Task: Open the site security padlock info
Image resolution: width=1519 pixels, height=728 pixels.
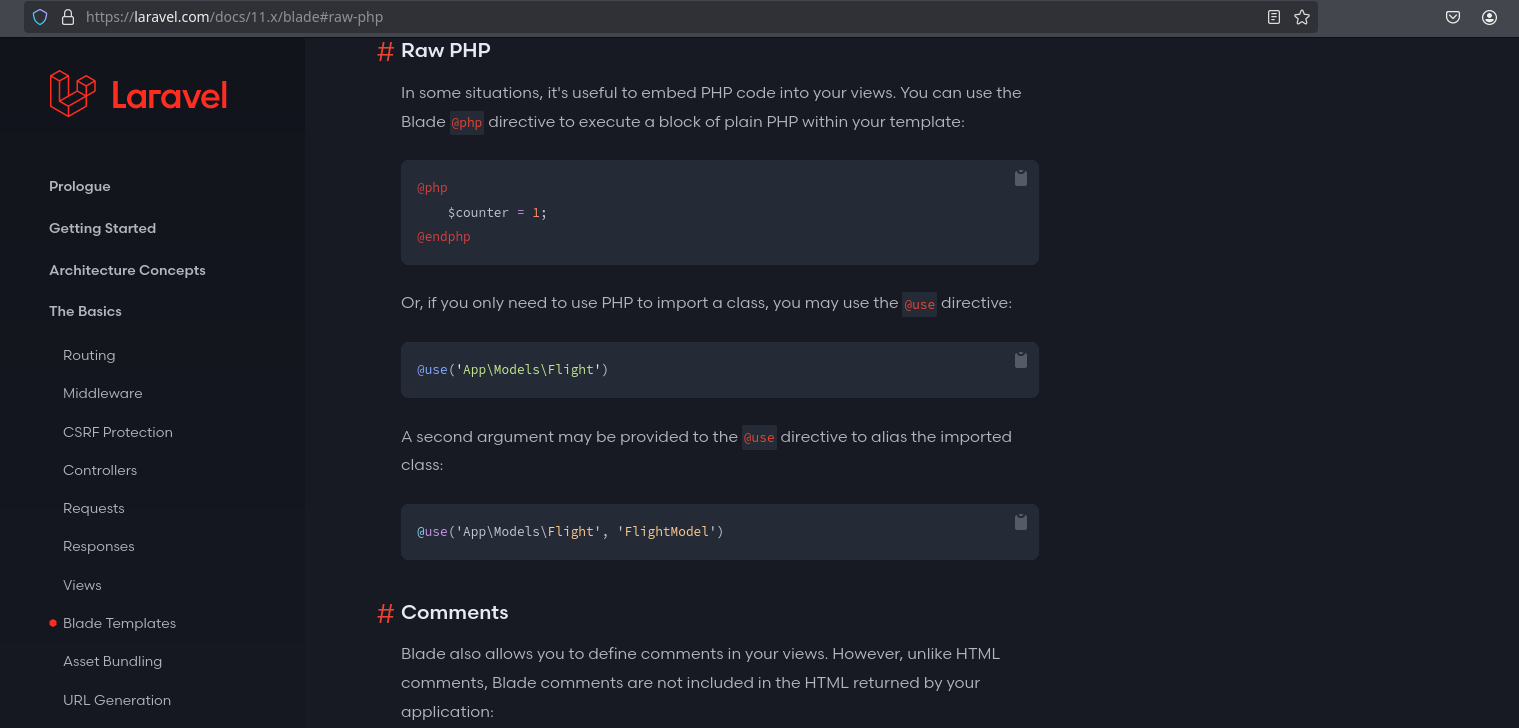Action: tap(68, 17)
